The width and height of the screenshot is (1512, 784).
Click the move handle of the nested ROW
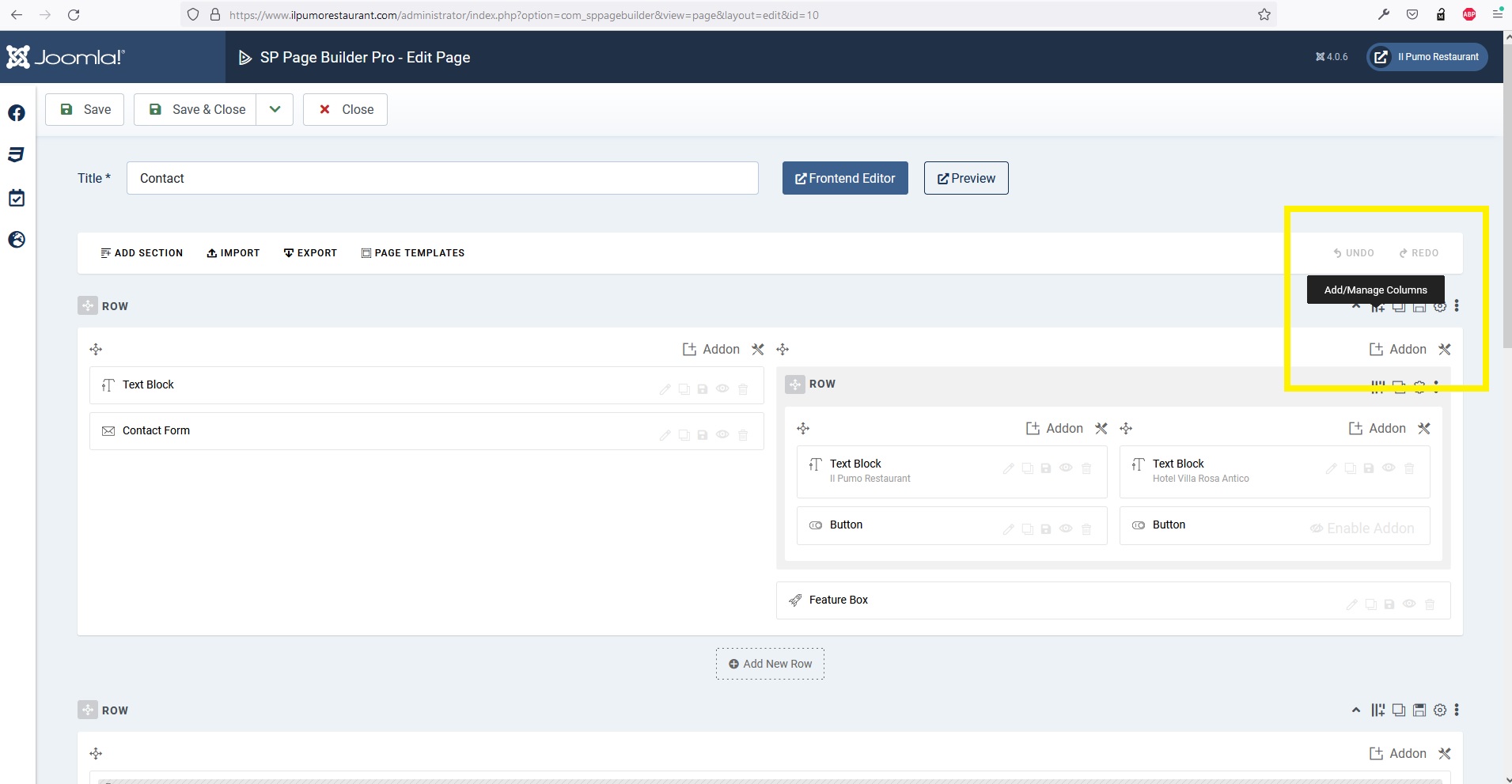795,384
